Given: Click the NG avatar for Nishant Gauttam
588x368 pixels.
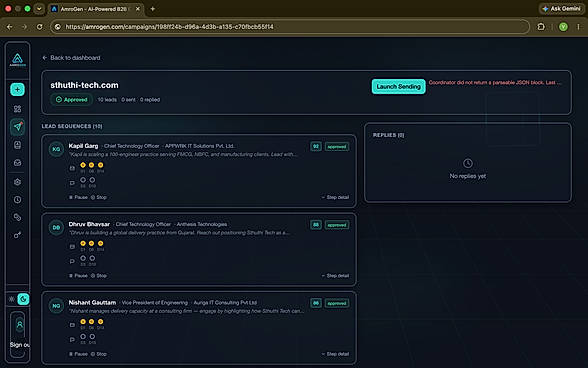Looking at the screenshot, I should tap(56, 306).
